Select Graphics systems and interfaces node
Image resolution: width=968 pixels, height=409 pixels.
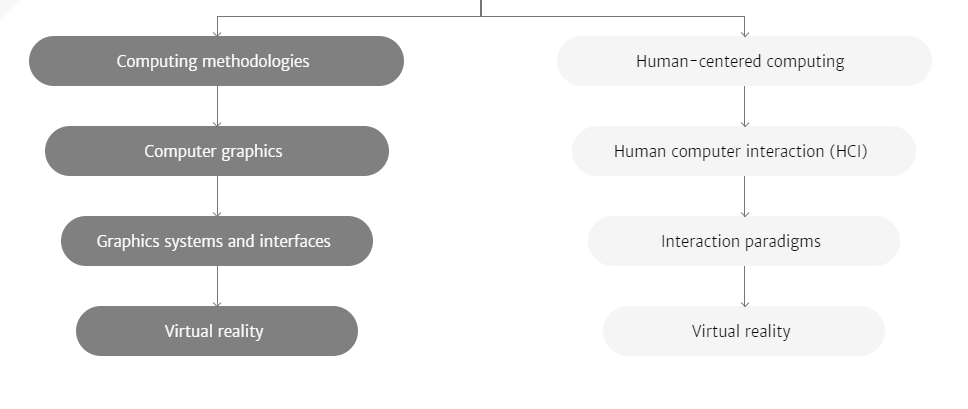tap(217, 241)
